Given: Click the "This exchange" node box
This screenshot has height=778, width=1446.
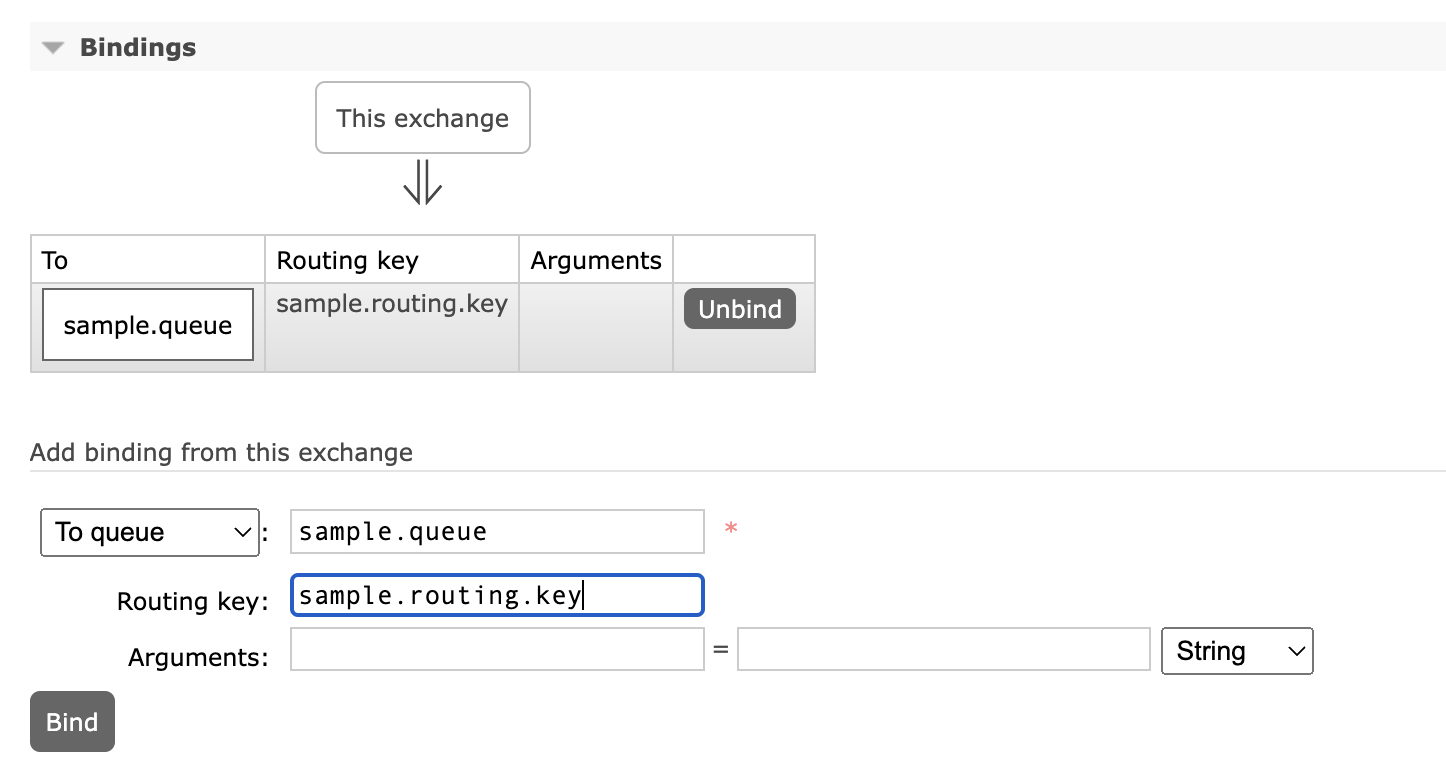Looking at the screenshot, I should (x=422, y=117).
